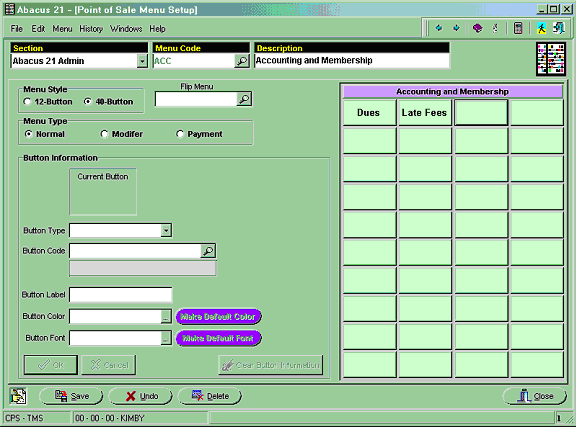Select the 12-Button menu style
This screenshot has height=427, width=576.
(47, 102)
